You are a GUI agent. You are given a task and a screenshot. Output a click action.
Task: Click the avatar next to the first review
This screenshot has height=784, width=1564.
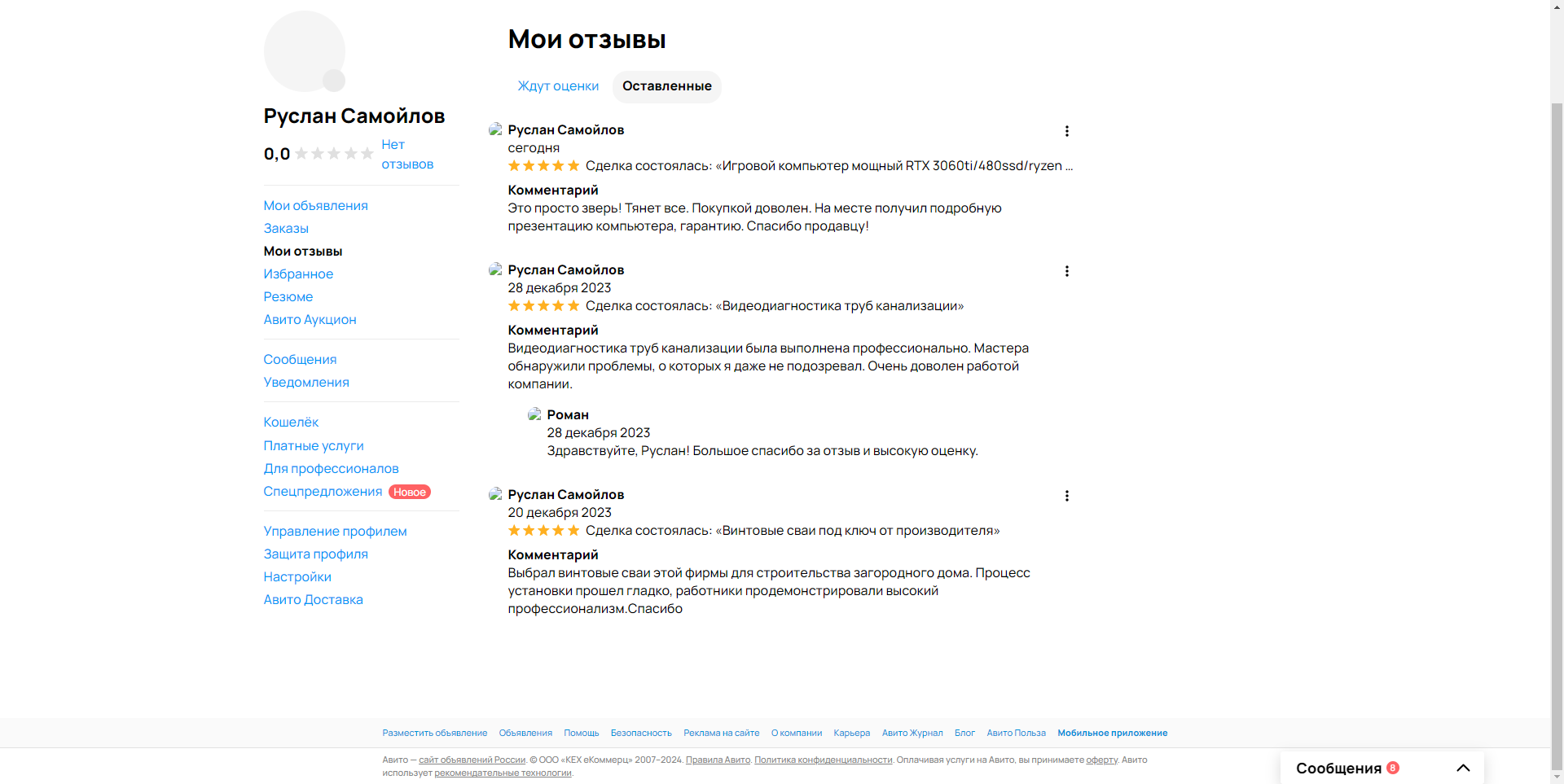click(494, 129)
